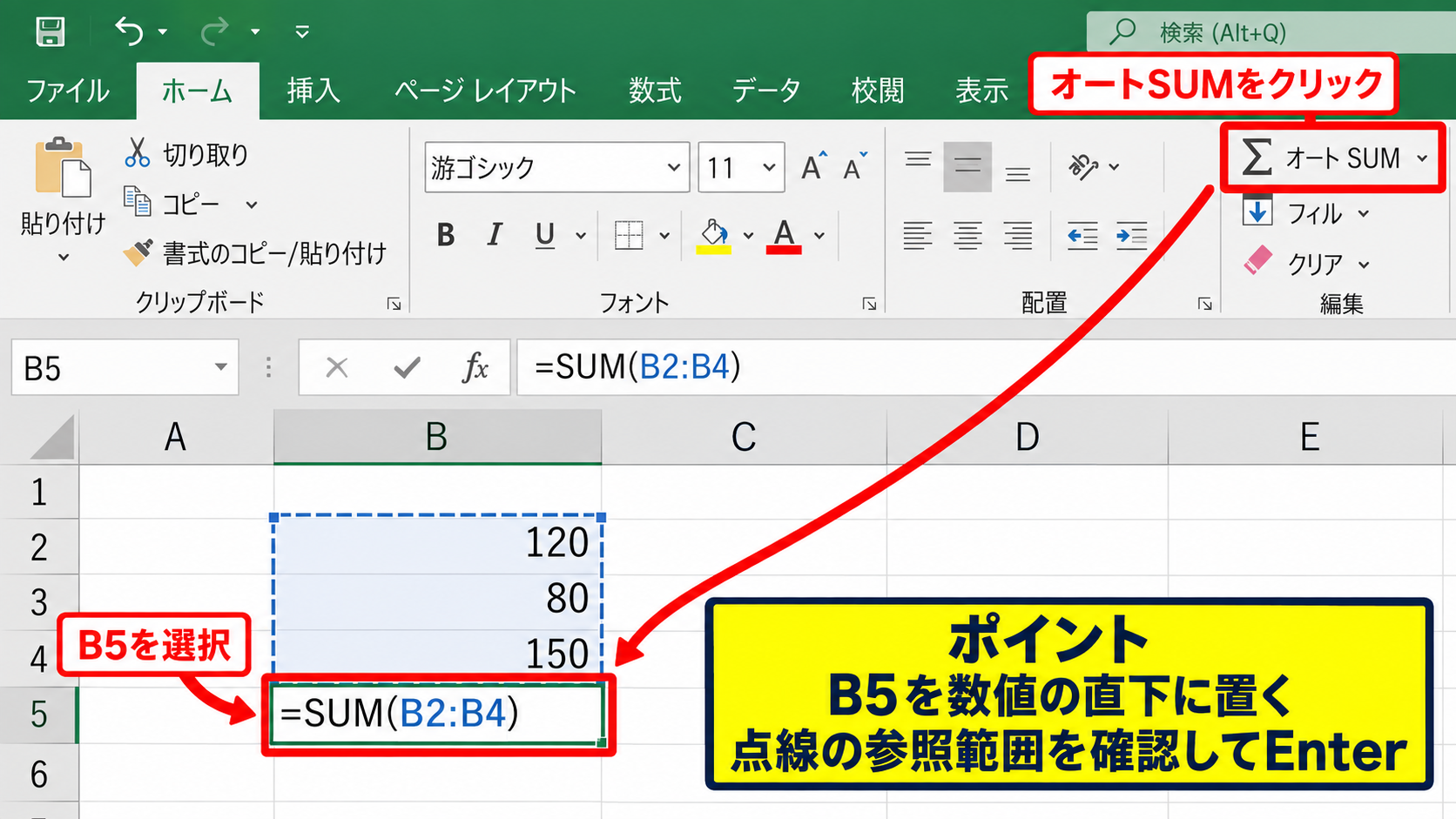Confirm formula with checkmark button
This screenshot has height=819, width=1456.
[x=407, y=368]
